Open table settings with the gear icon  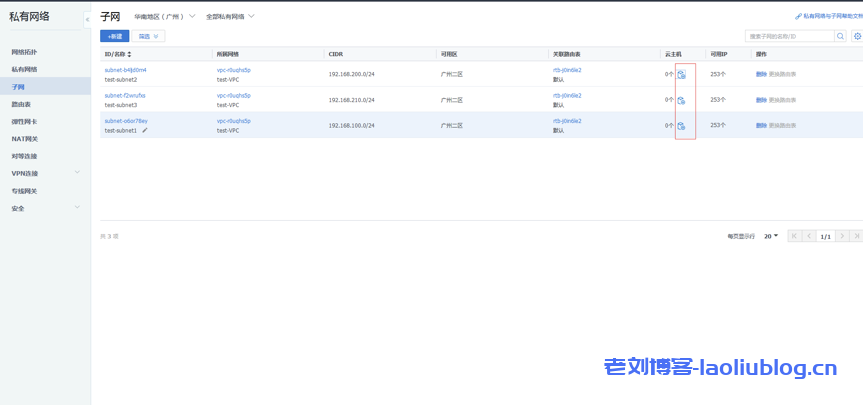pos(857,36)
